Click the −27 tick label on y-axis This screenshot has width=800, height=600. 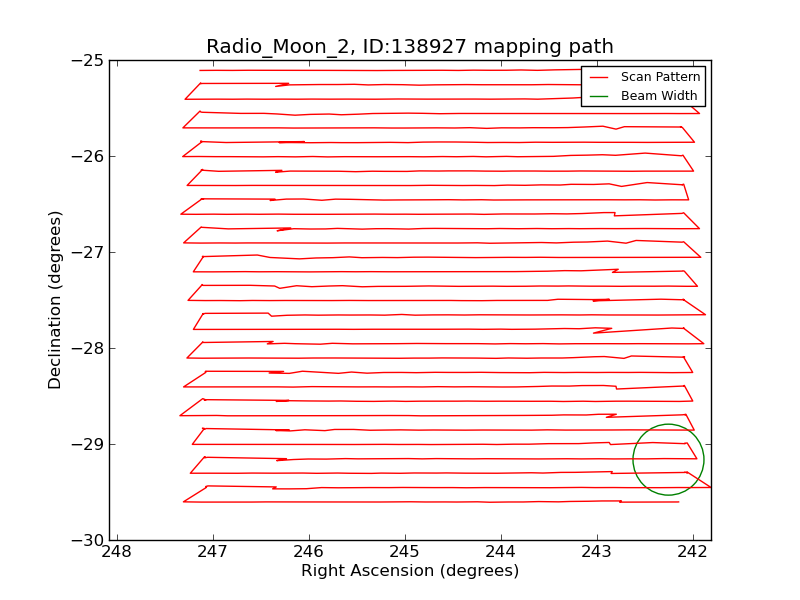[87, 252]
